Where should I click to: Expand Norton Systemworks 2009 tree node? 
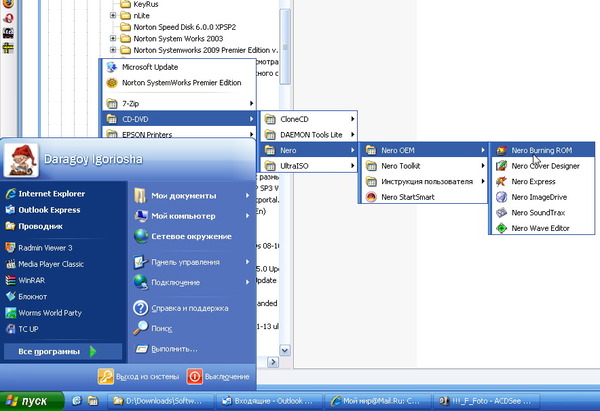click(x=113, y=50)
